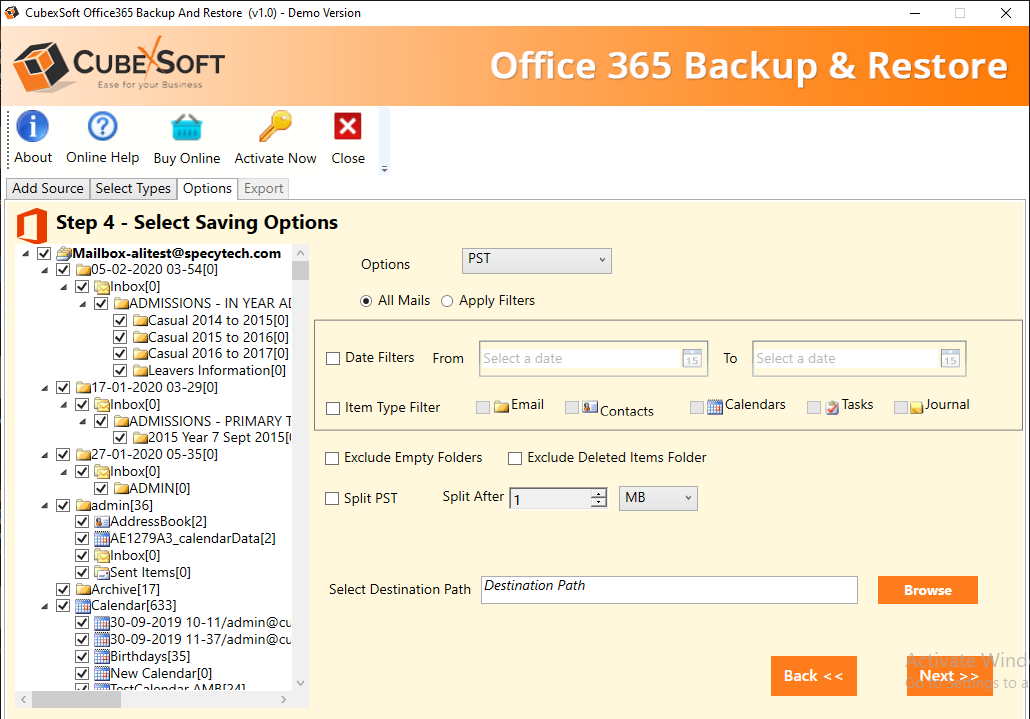Click the Back << button
The height and width of the screenshot is (719, 1030).
coord(813,676)
